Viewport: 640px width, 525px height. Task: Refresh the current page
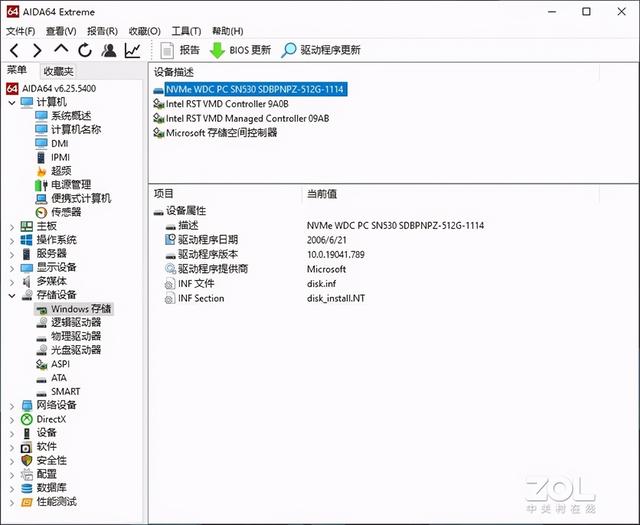click(x=85, y=51)
